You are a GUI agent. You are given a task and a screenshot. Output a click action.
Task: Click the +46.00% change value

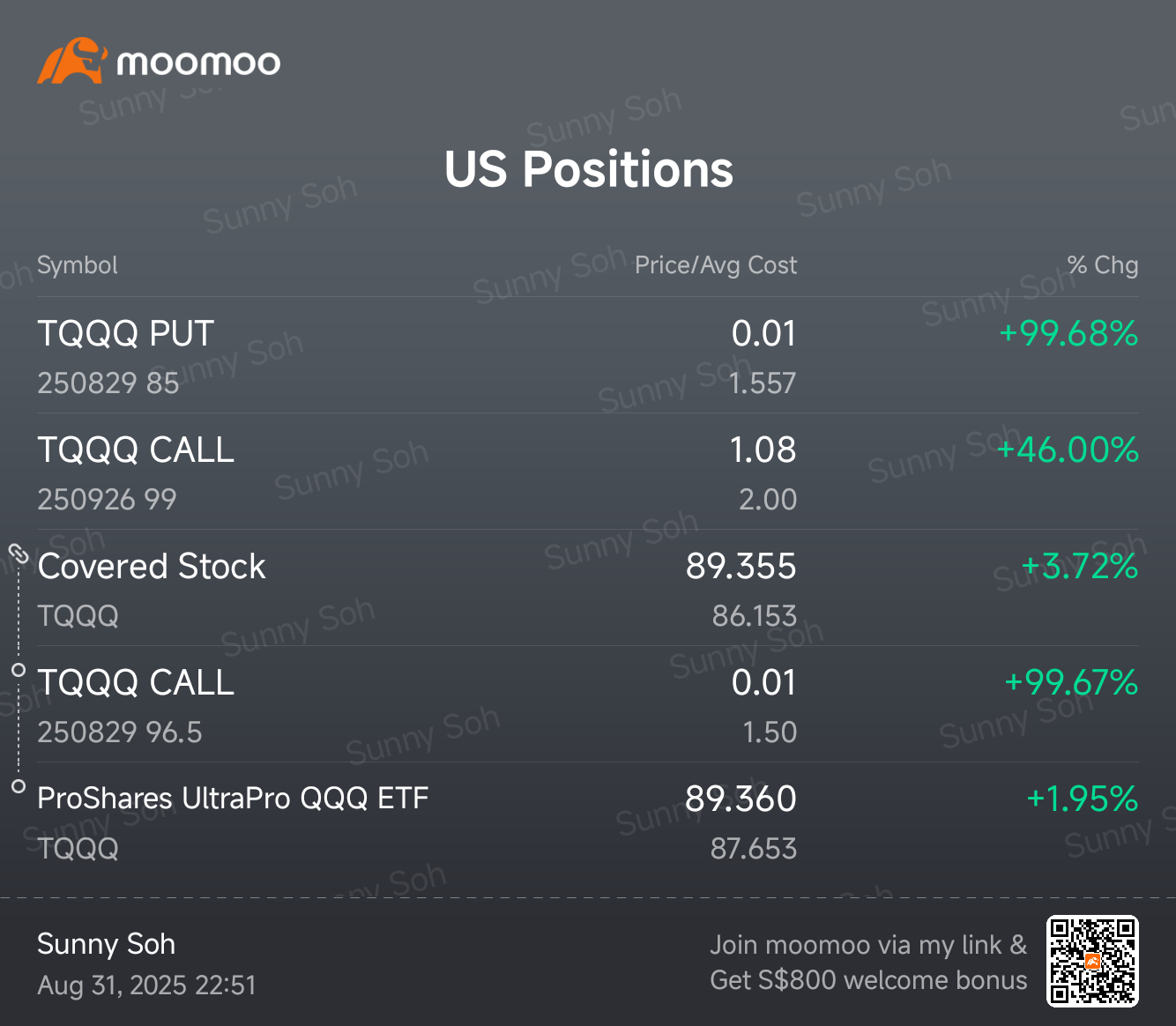point(1068,450)
